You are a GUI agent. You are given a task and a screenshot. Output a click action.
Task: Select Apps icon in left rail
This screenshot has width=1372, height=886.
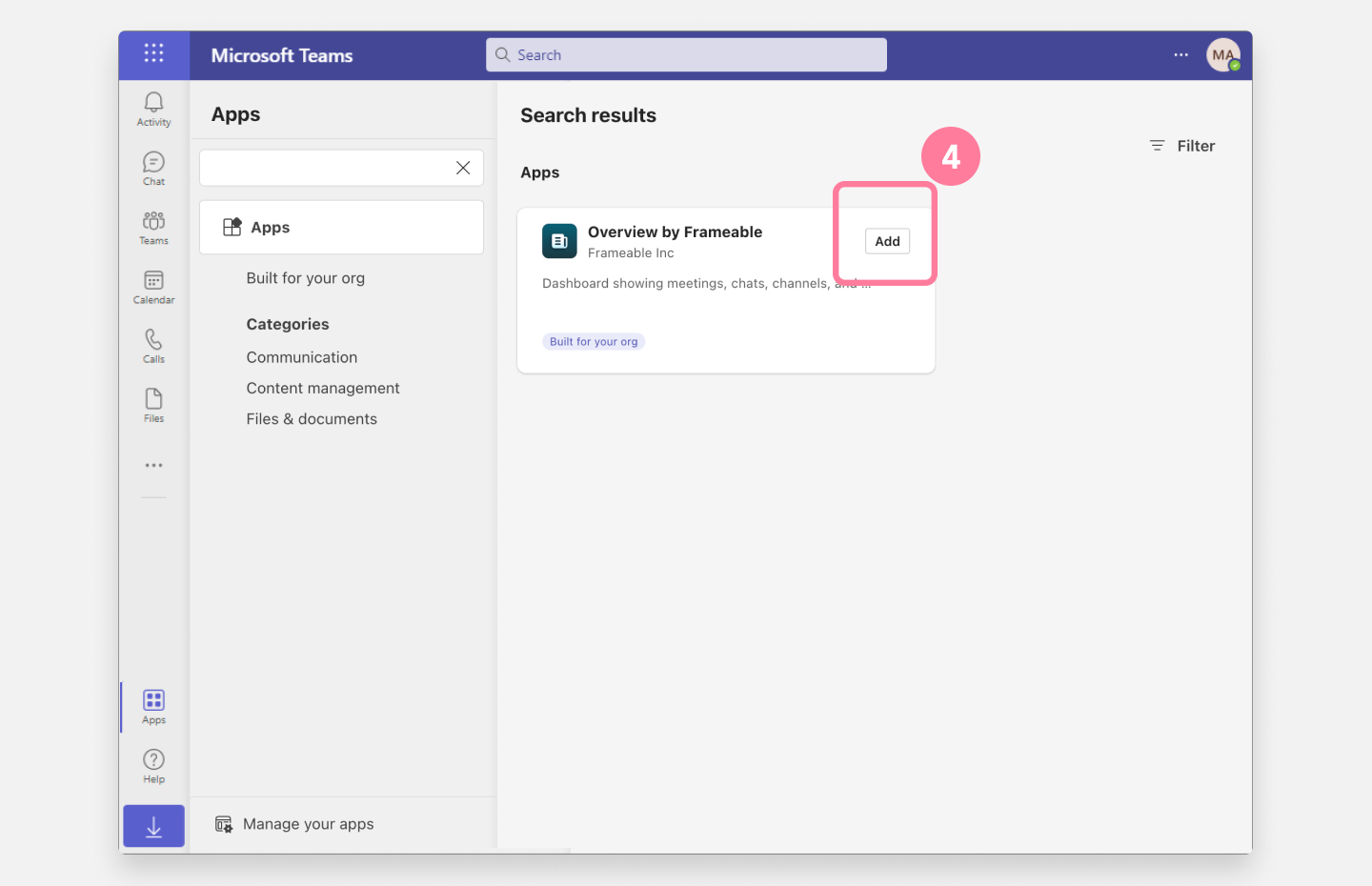tap(153, 707)
